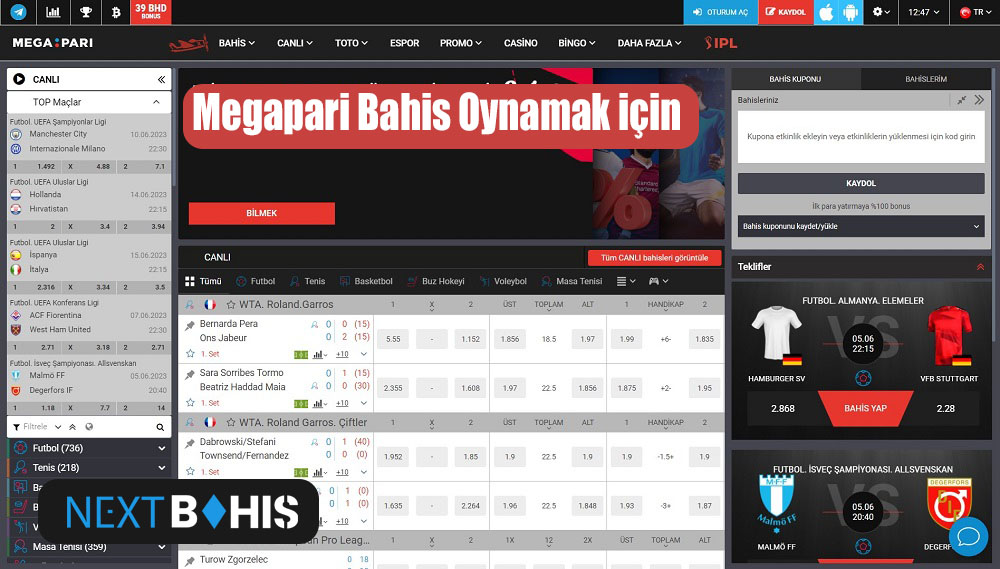This screenshot has height=569, width=1000.
Task: Click the Bitcoin icon in top bar
Action: (116, 12)
